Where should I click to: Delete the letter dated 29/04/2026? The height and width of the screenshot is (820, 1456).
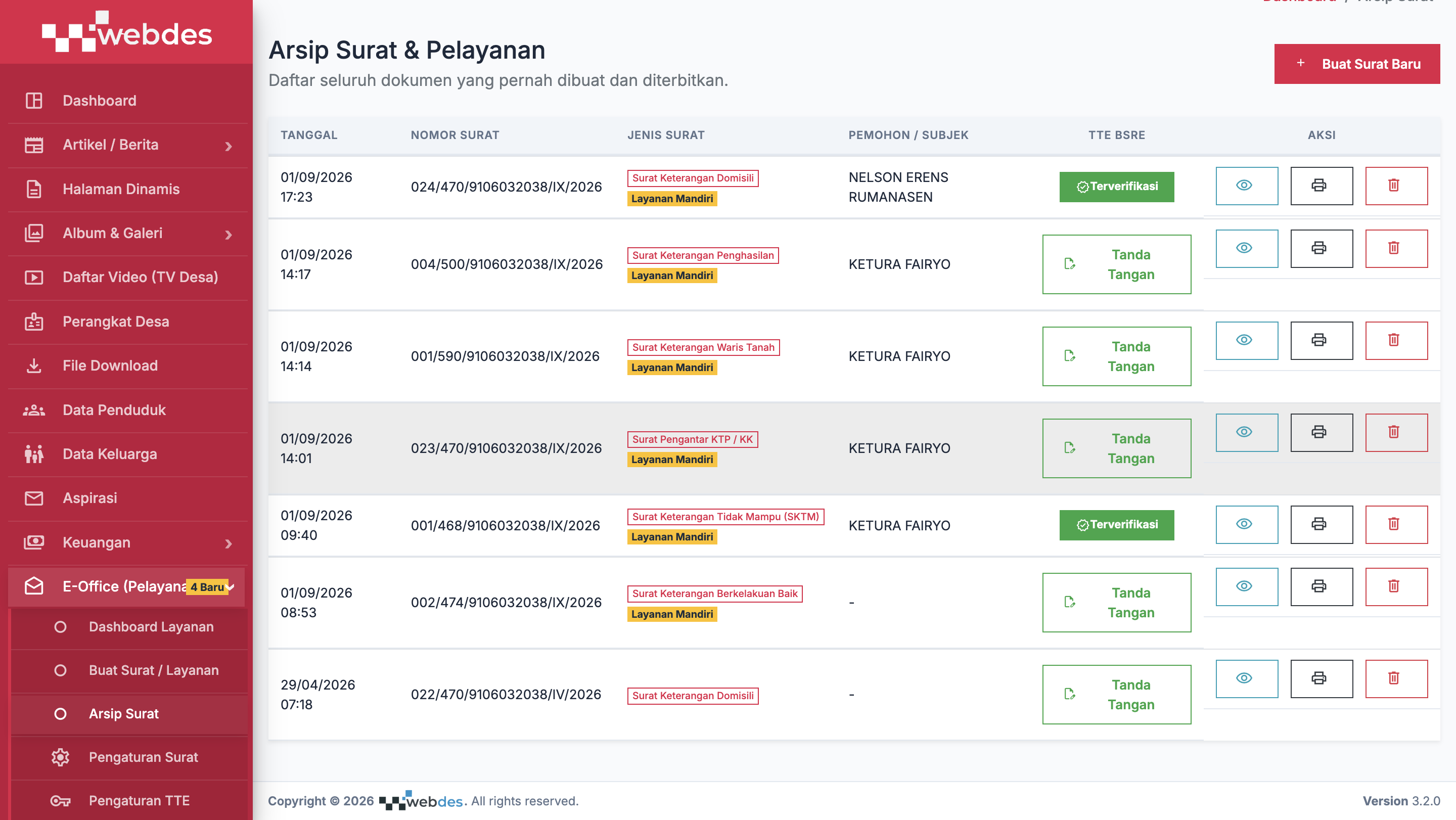coord(1396,679)
